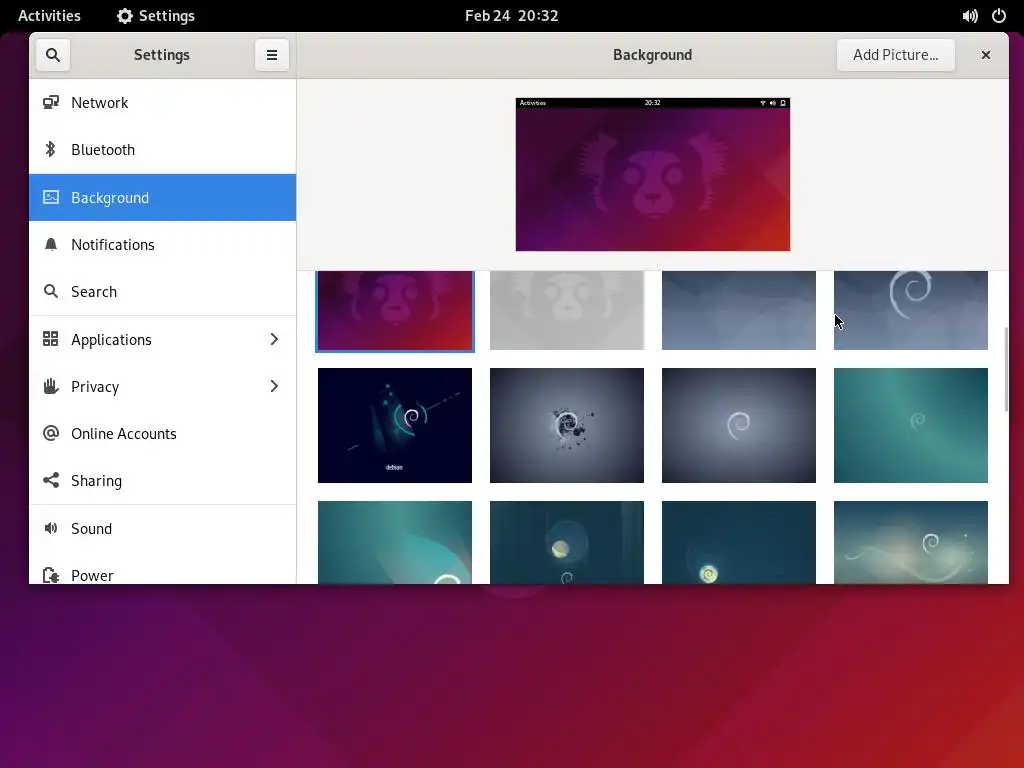Viewport: 1024px width, 768px height.
Task: Select the dark teal wallpaper with glowing spiral
Action: (x=739, y=542)
